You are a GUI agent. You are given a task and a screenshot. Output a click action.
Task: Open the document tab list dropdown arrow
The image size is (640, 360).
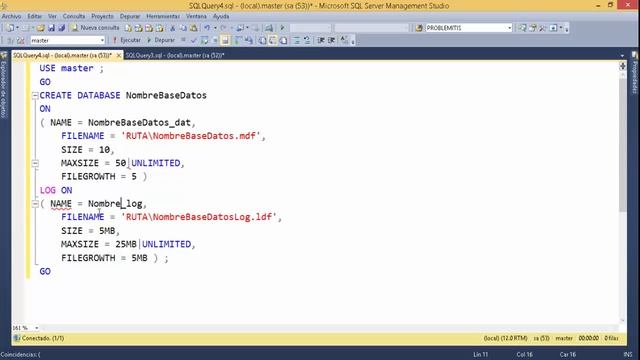click(x=622, y=56)
